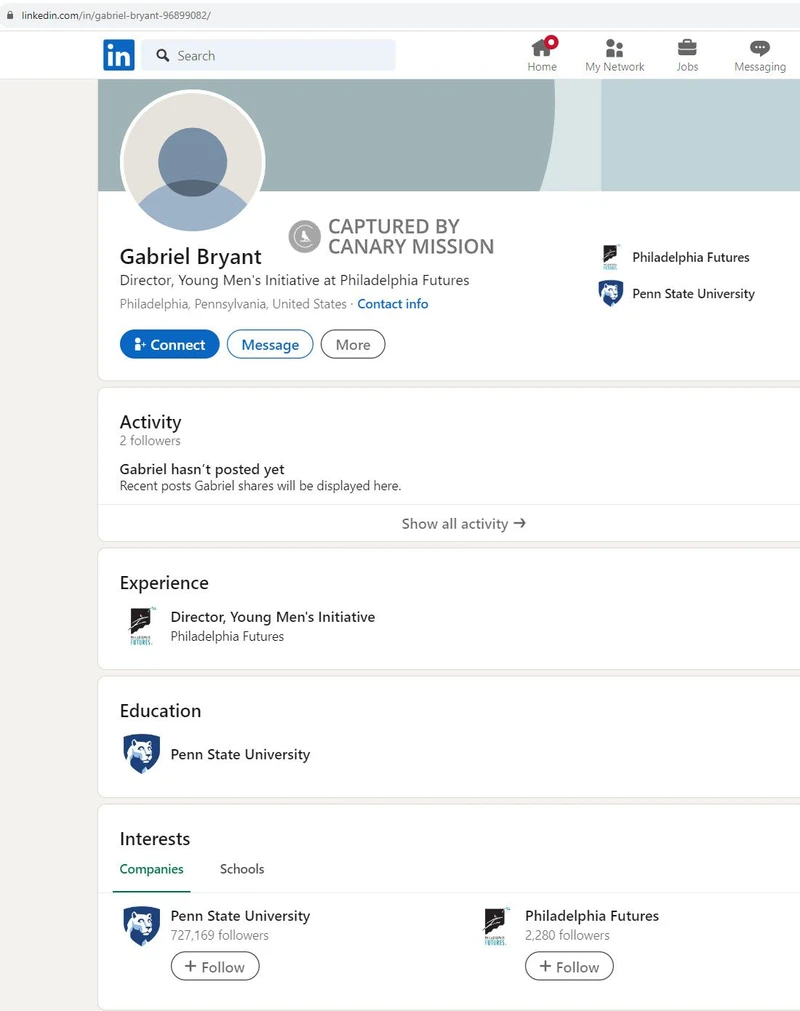This screenshot has width=800, height=1011.
Task: Open Penn State University under Education
Action: 240,754
